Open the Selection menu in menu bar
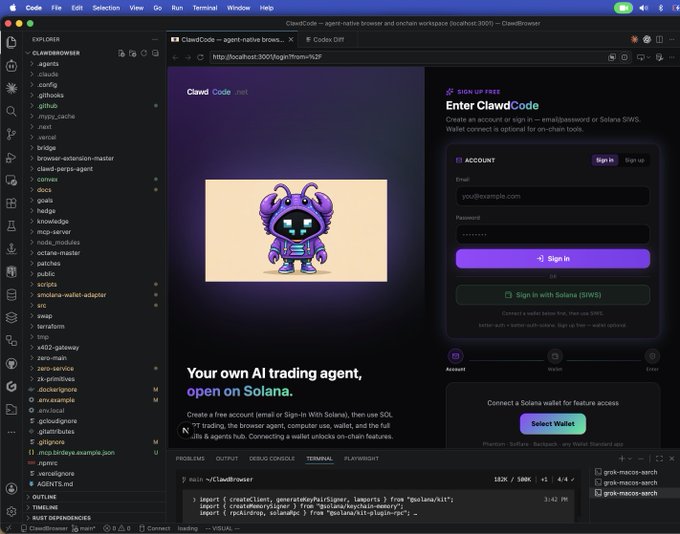680x534 pixels. click(106, 8)
